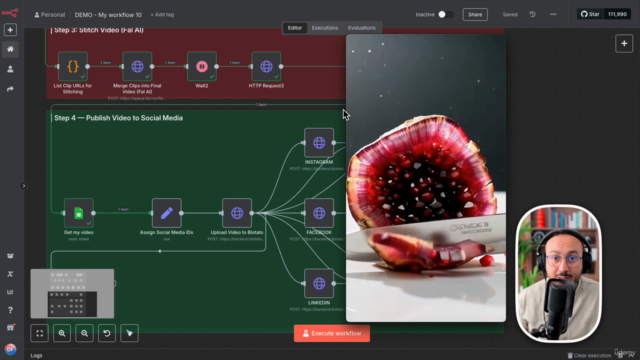
Task: Click the 111,990 star count
Action: click(x=617, y=14)
